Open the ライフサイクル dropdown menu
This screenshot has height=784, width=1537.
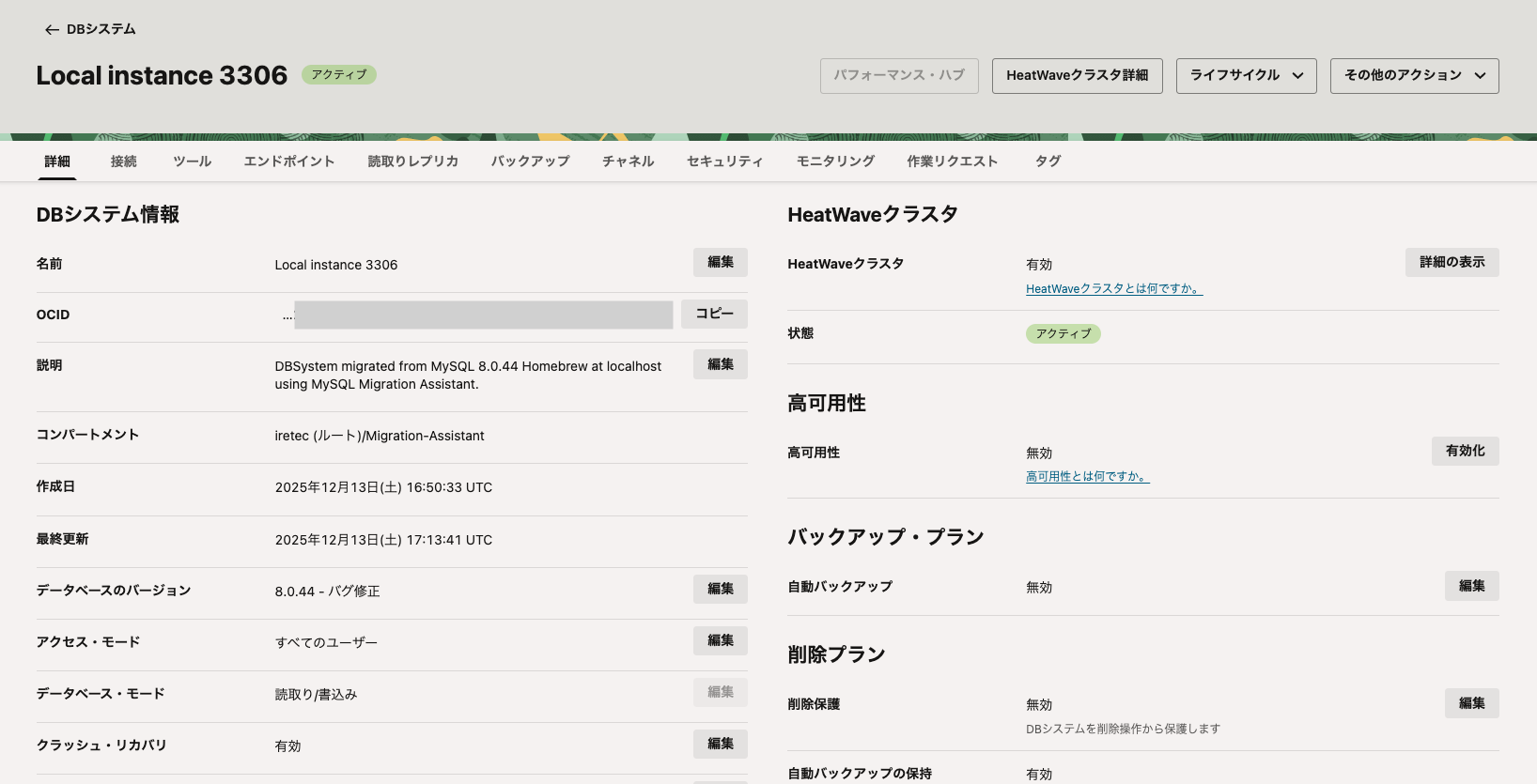1246,76
